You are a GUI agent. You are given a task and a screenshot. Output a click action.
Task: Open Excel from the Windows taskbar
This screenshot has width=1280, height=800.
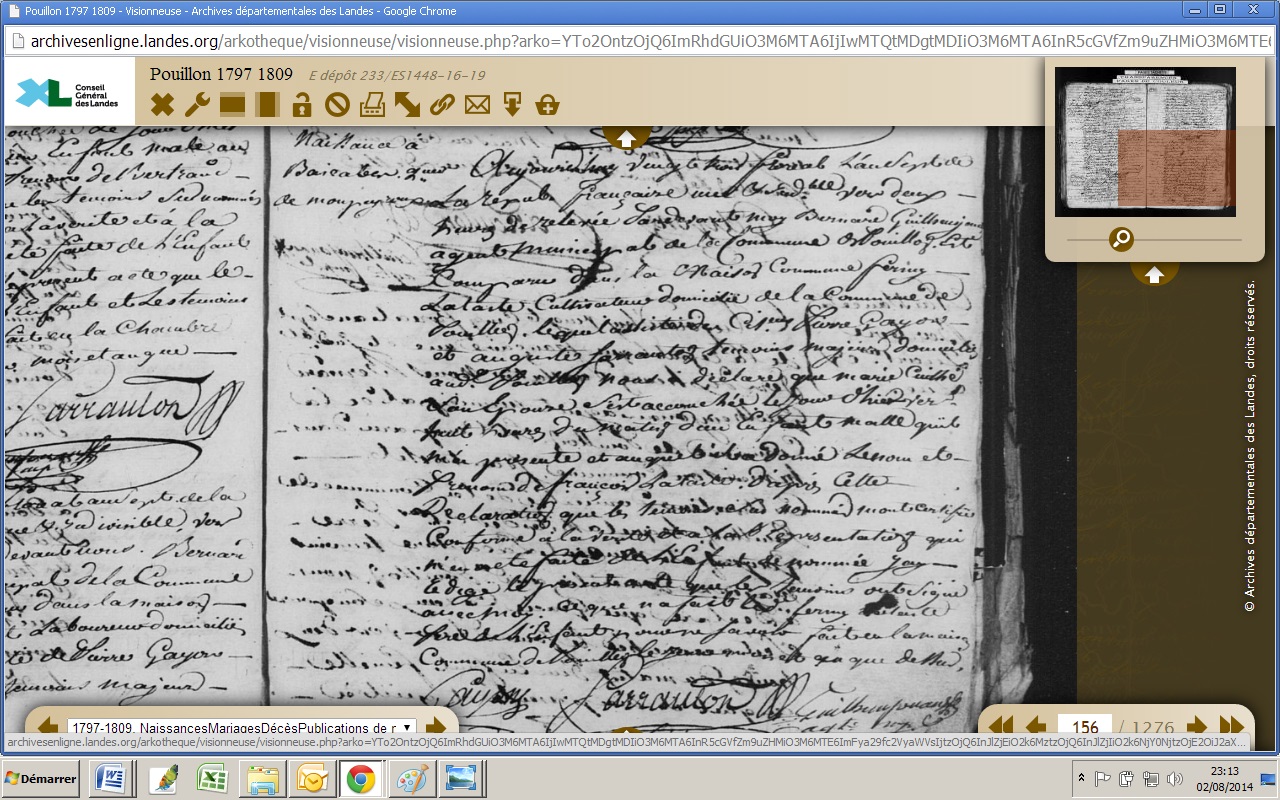[211, 779]
